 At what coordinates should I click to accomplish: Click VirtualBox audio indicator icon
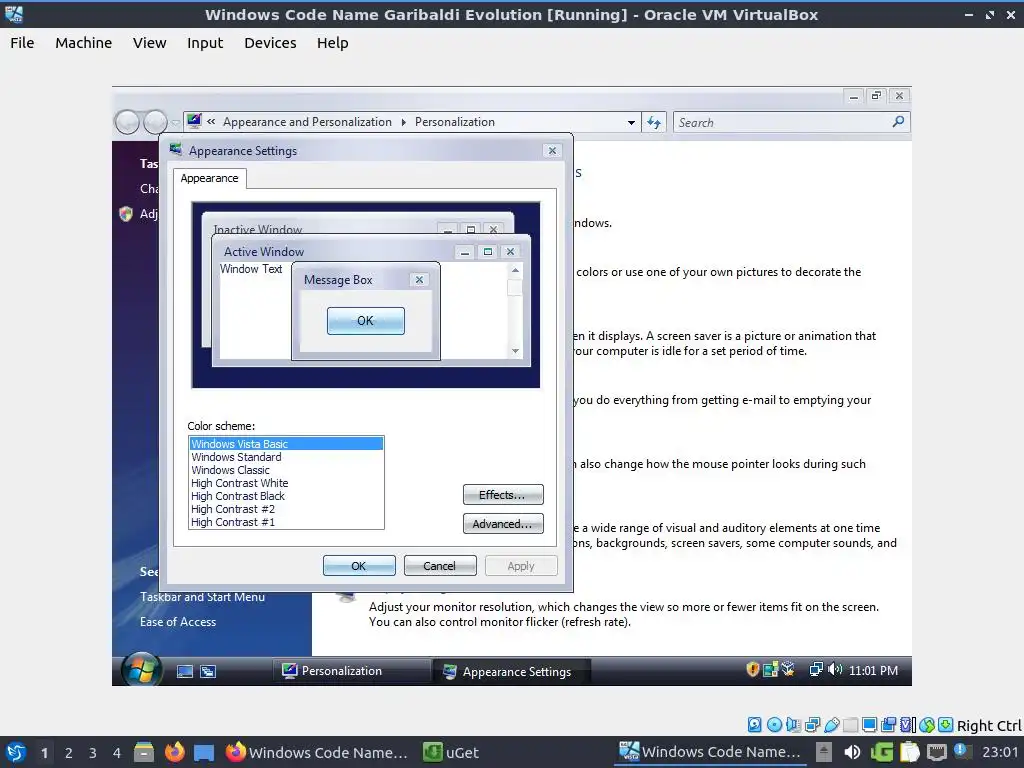793,724
